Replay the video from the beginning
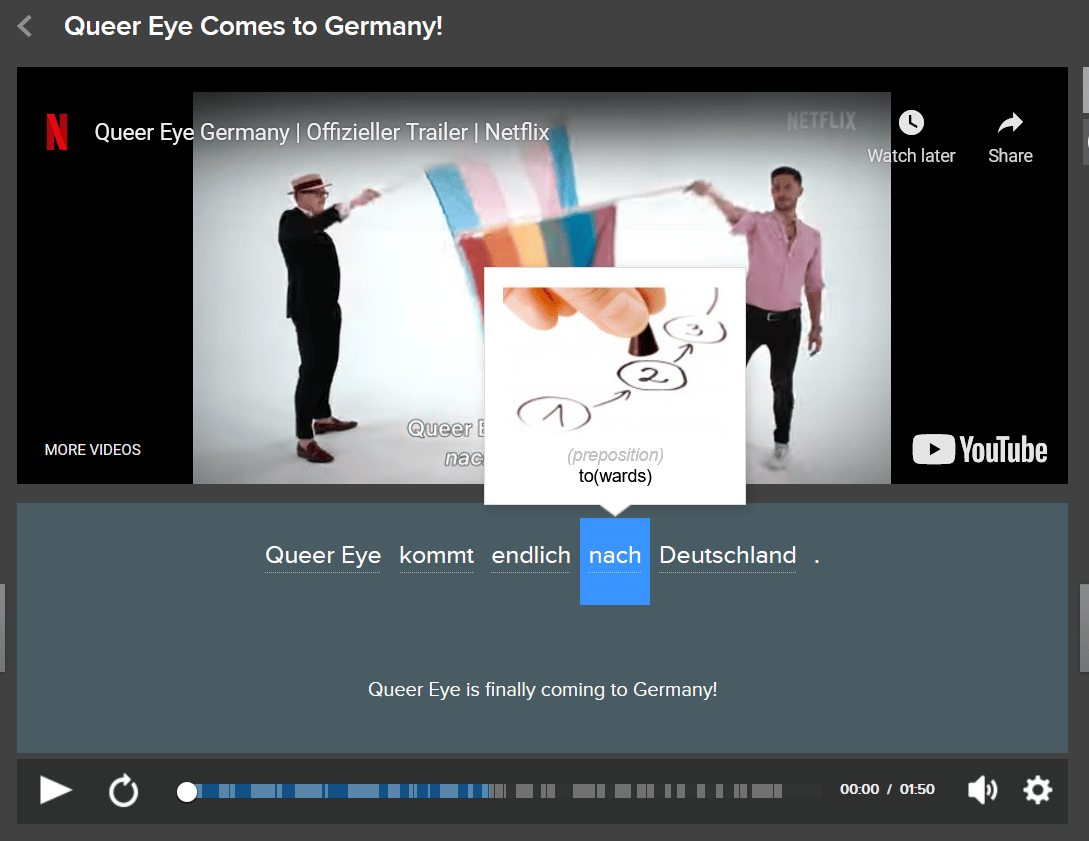The width and height of the screenshot is (1089, 841). click(x=123, y=790)
